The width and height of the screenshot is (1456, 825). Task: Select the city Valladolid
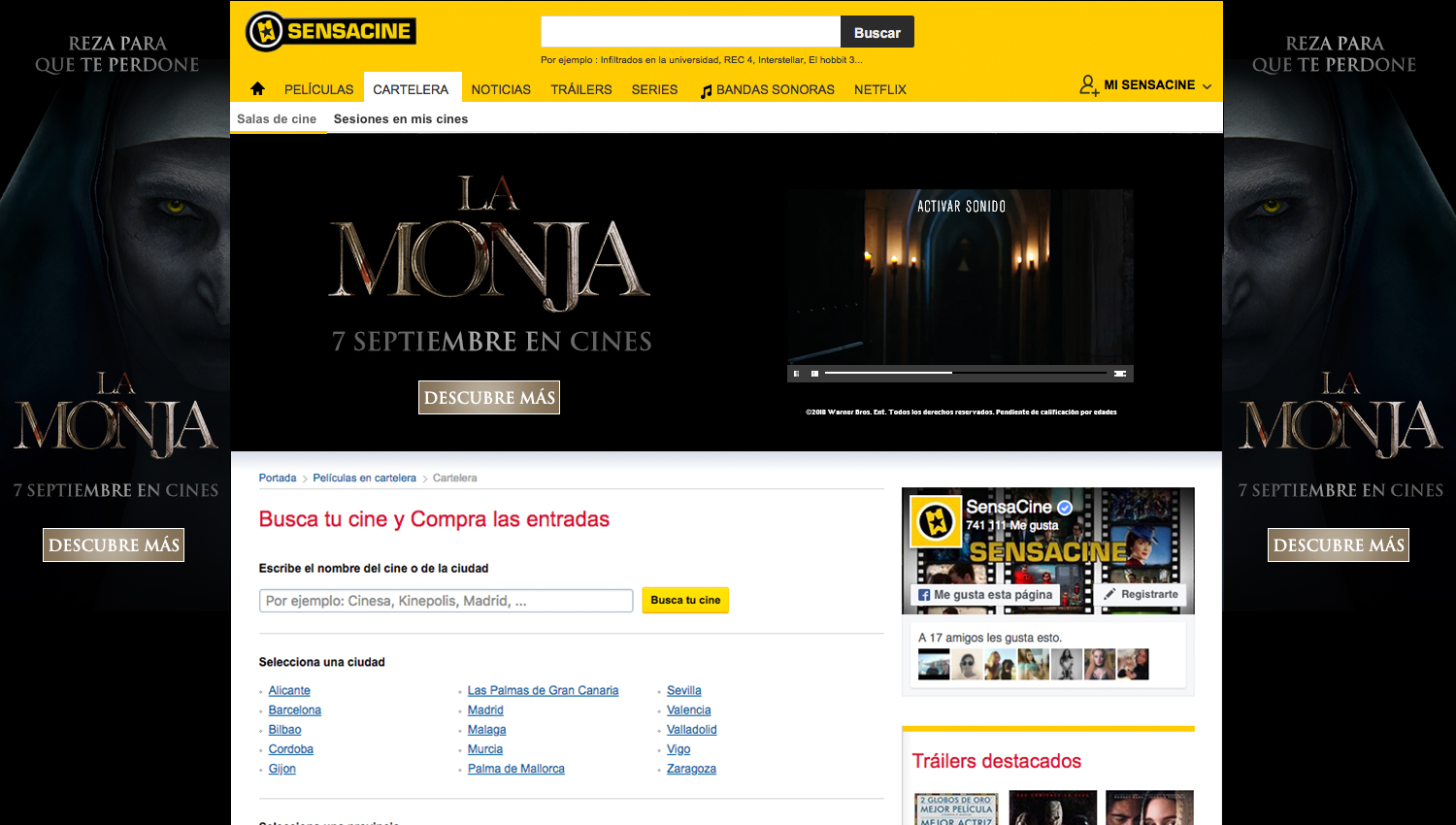click(691, 729)
